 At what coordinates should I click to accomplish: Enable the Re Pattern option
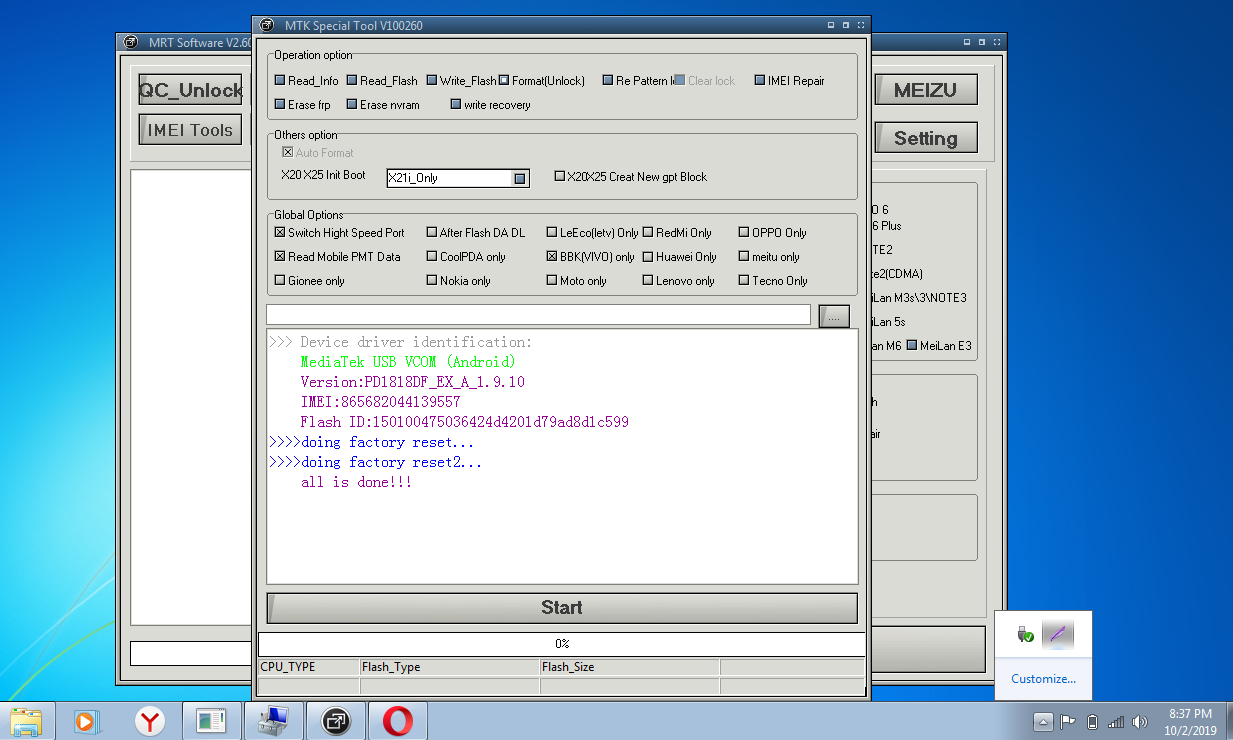[x=608, y=81]
